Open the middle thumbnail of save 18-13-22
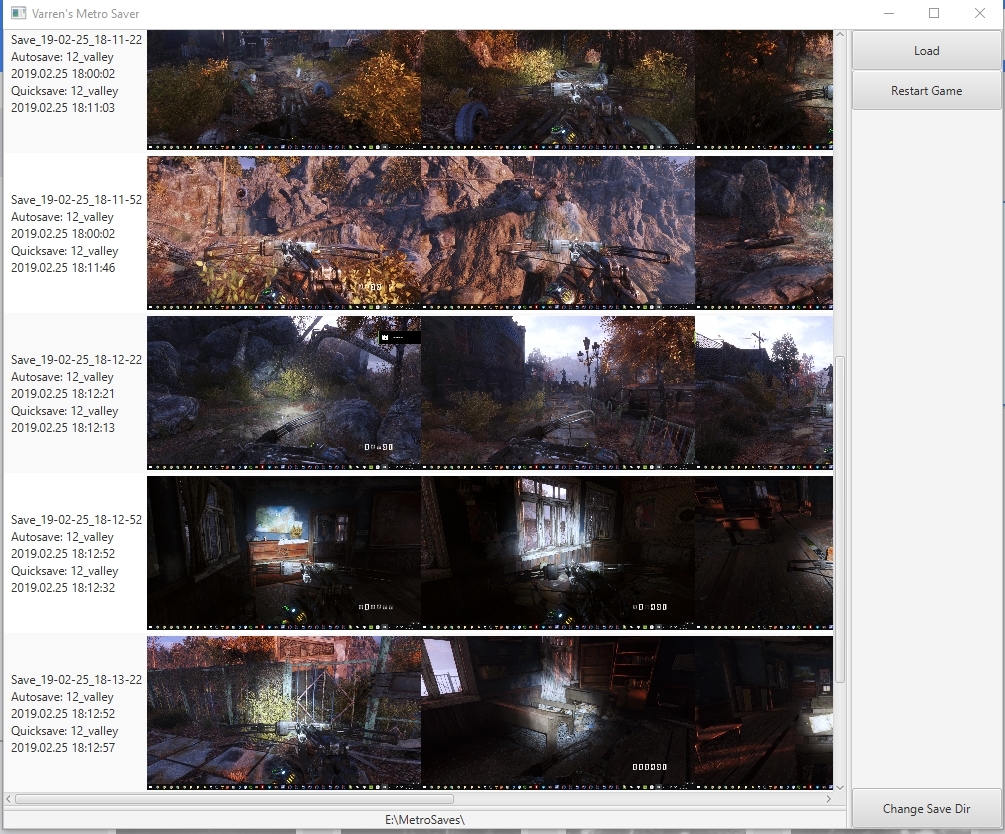 point(558,713)
